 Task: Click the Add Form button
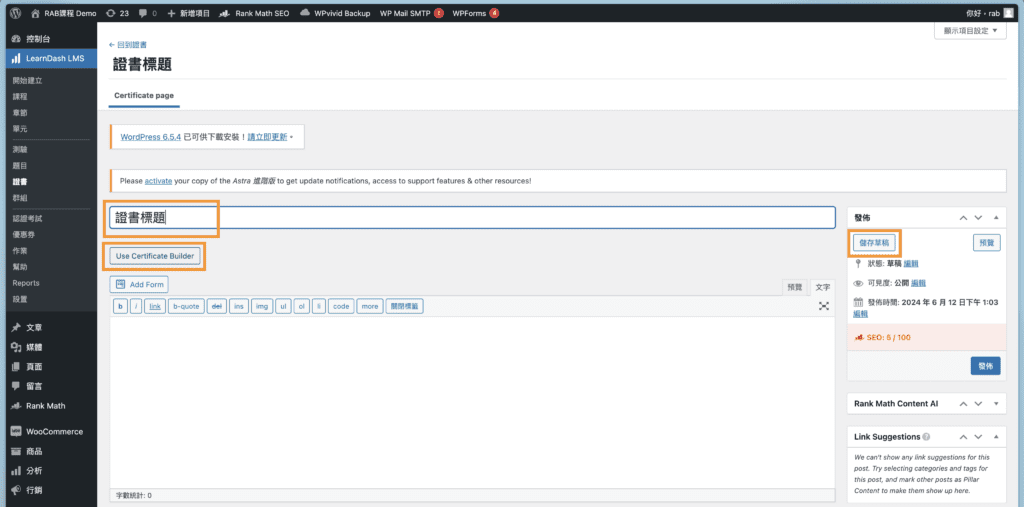[139, 285]
